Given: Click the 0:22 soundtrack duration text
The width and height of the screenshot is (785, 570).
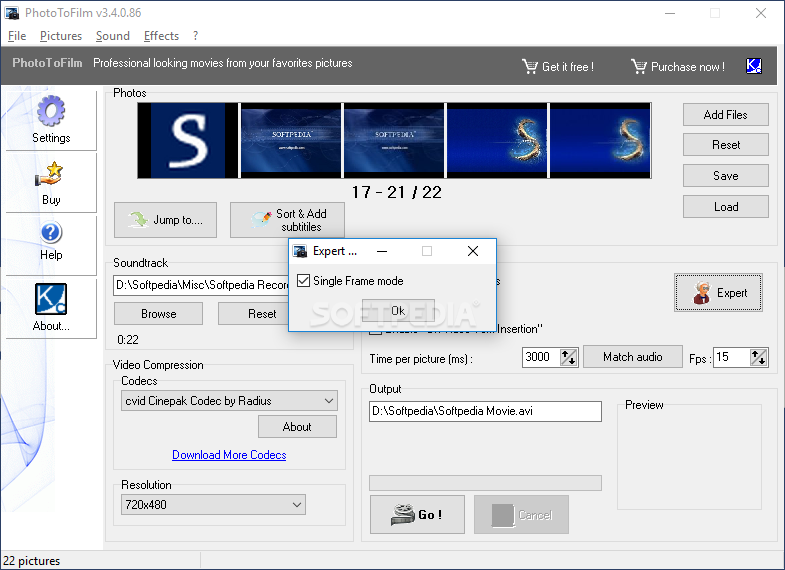Looking at the screenshot, I should (128, 340).
